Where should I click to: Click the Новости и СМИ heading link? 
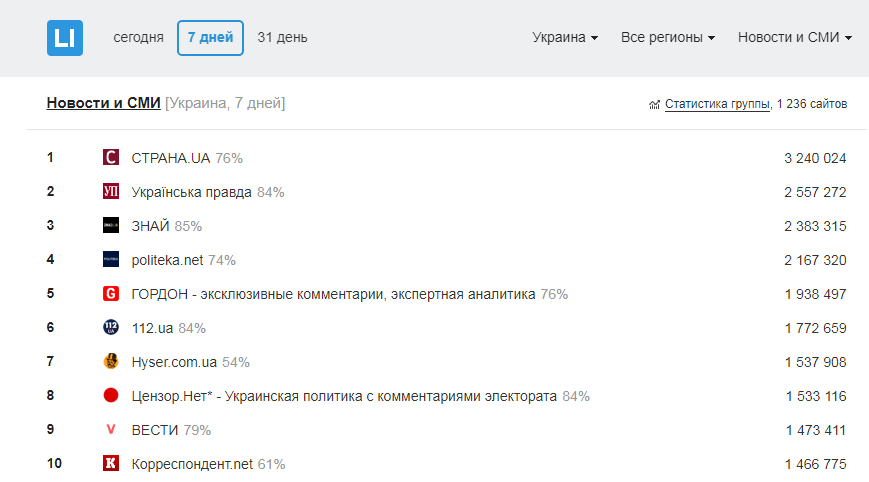(104, 103)
